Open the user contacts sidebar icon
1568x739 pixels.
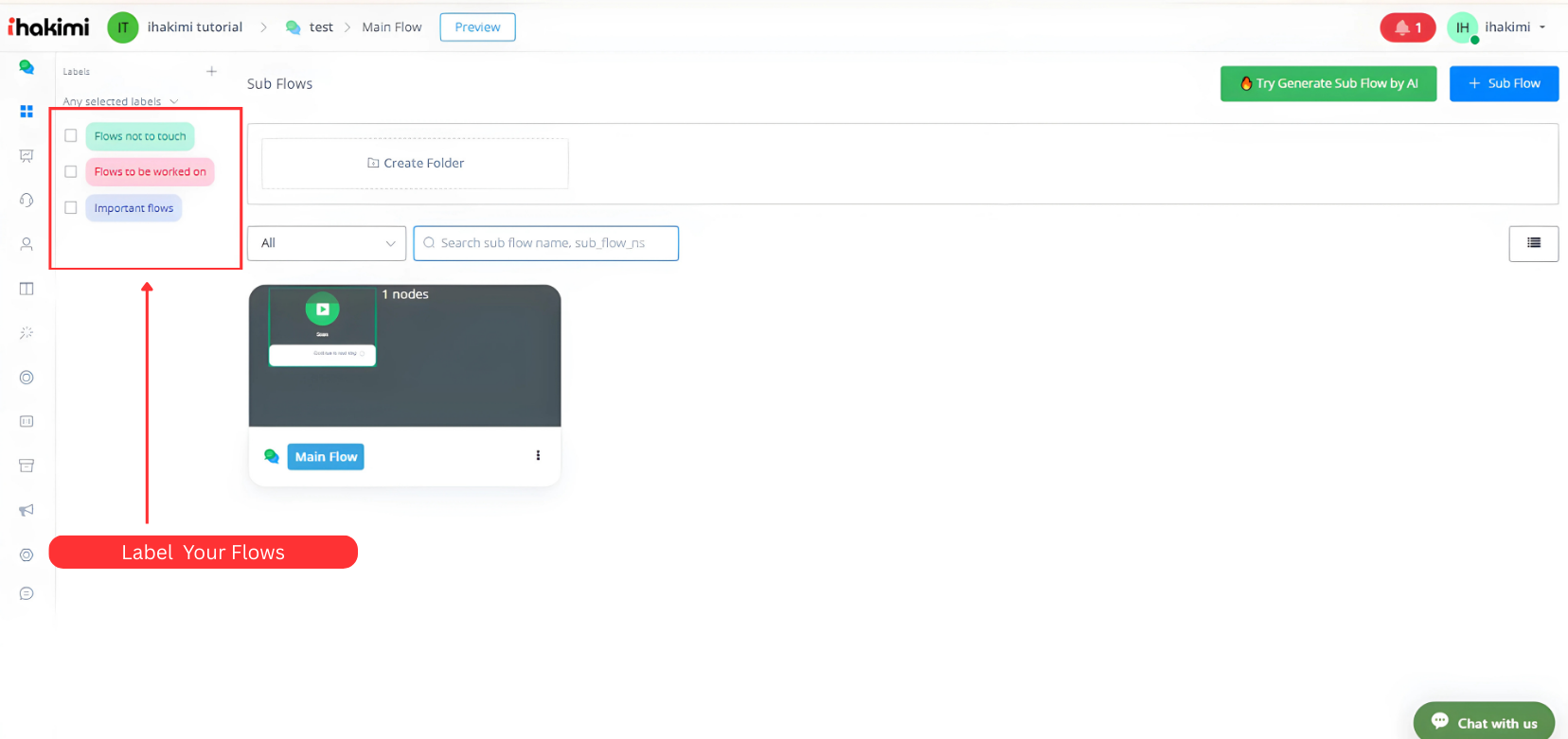pos(27,244)
